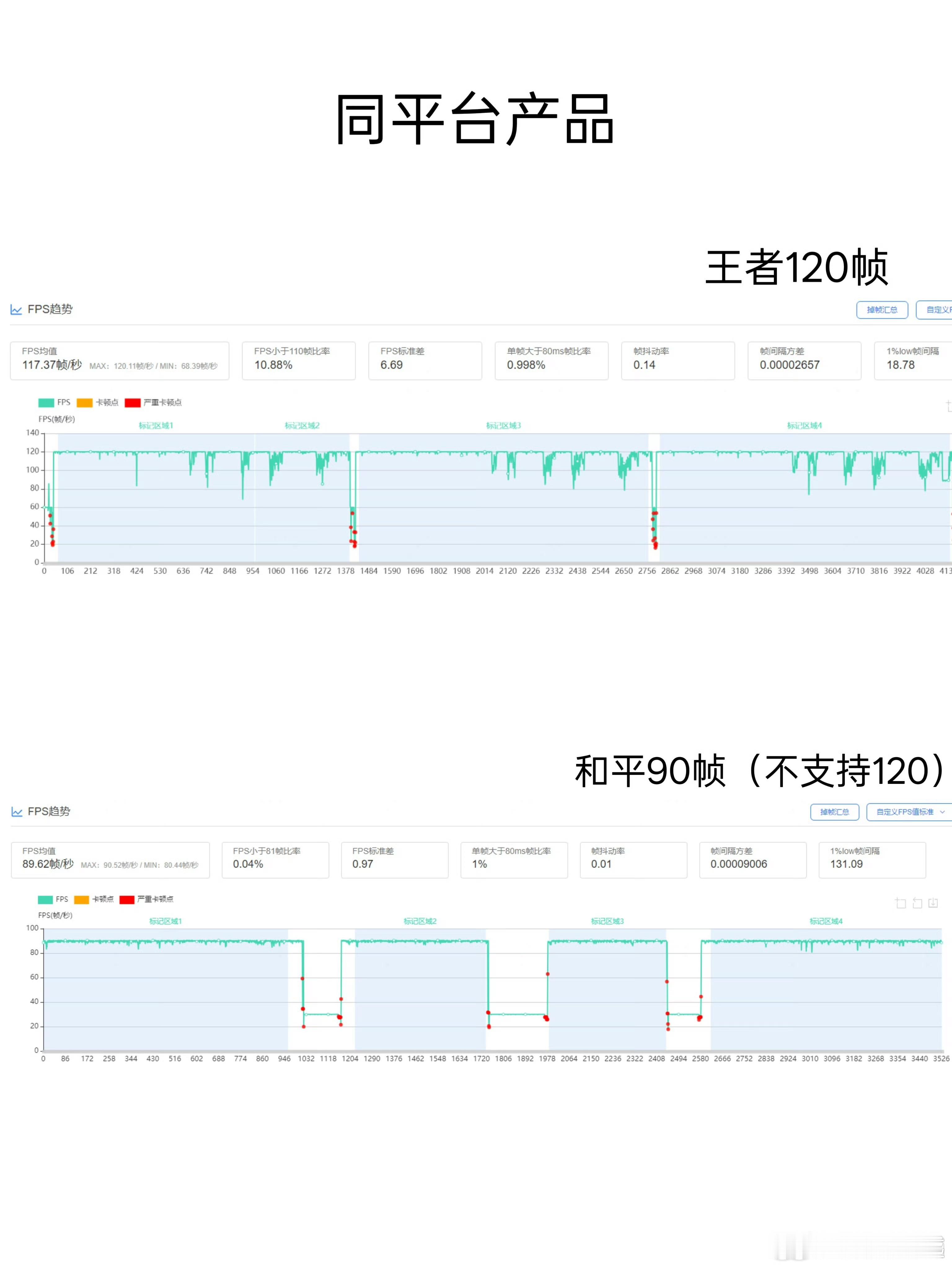The image size is (952, 1270).
Task: Select 标记区域4 label in the 和平90帧 chart
Action: click(x=826, y=921)
